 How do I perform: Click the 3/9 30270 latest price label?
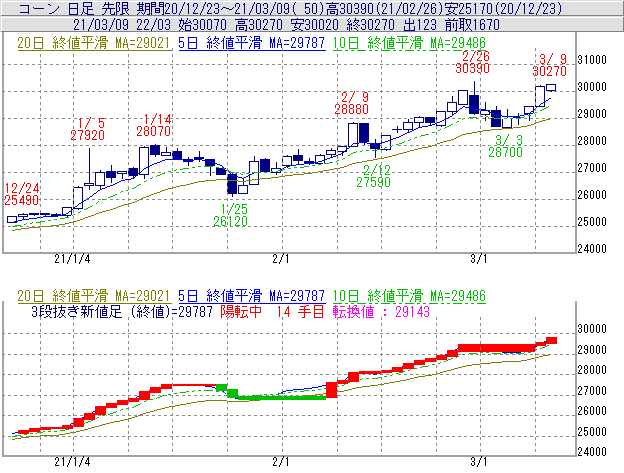(550, 65)
